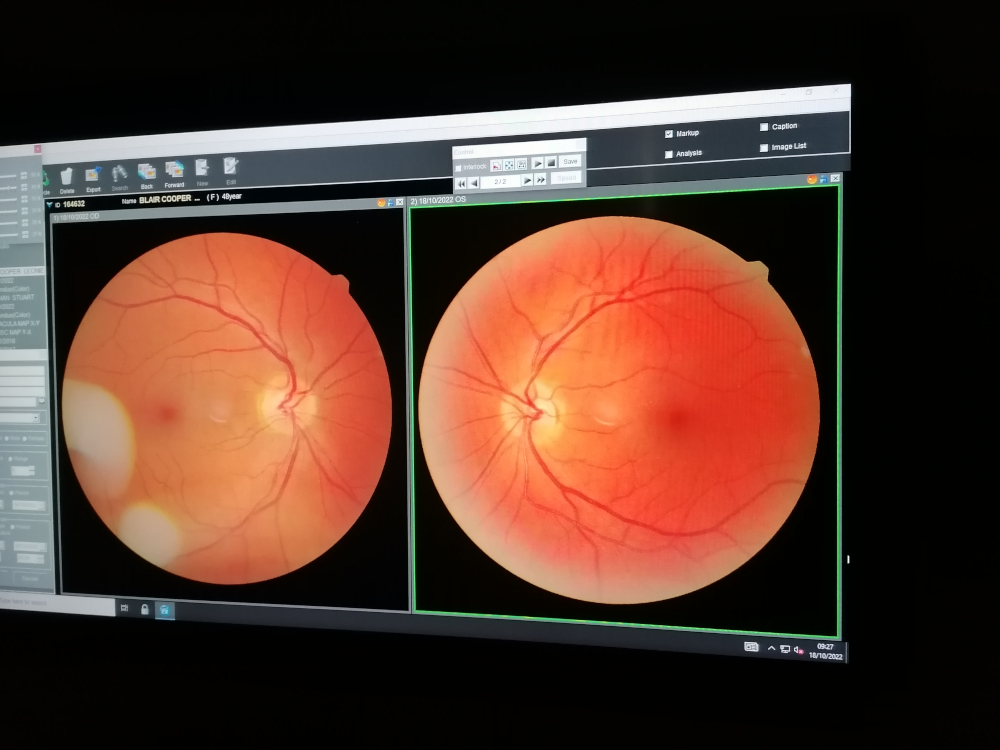
Task: Enable the Image List checkbox
Action: point(764,148)
